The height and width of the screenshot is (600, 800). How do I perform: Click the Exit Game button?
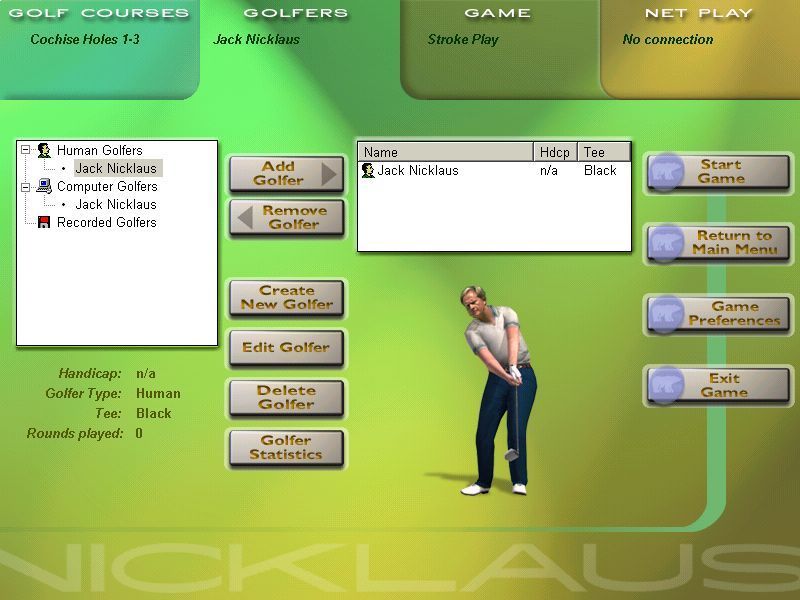[718, 385]
